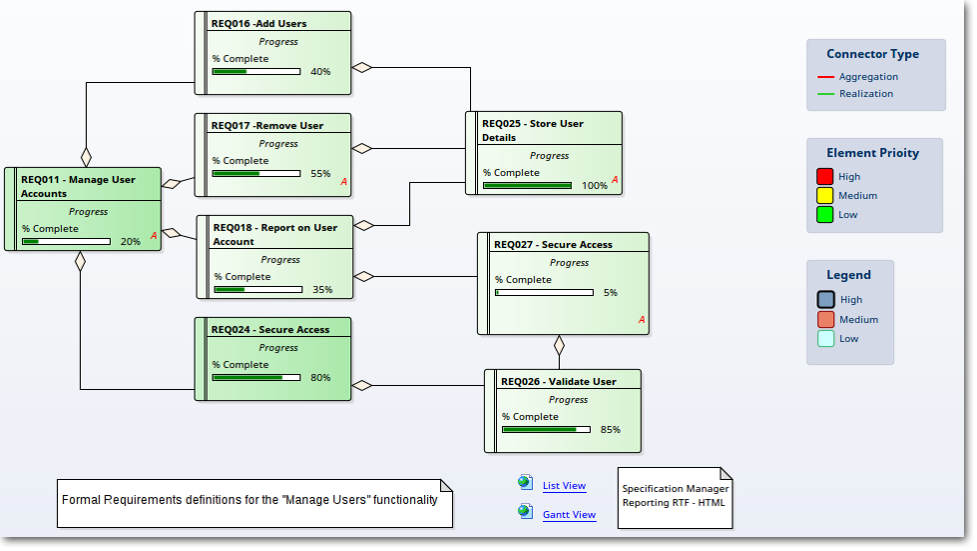Click the green Low priority swatch
The width and height of the screenshot is (977, 551).
[x=825, y=214]
